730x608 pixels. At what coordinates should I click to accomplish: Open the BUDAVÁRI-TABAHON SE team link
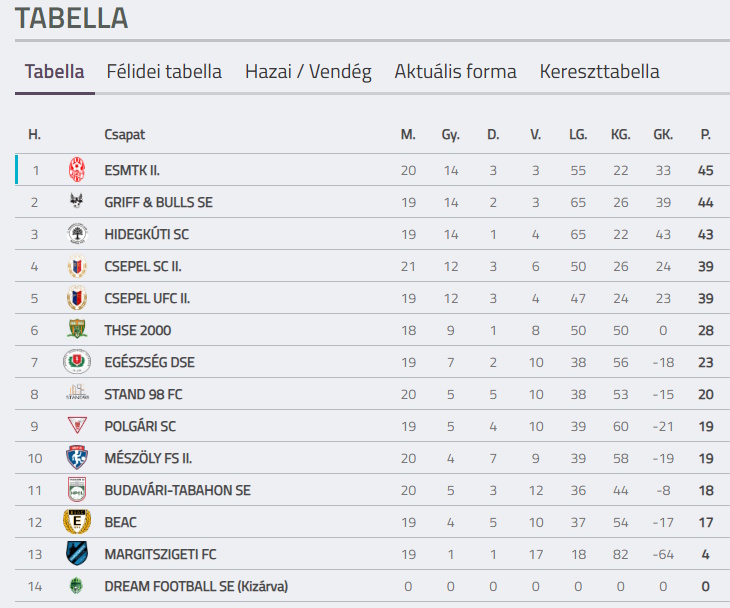[x=177, y=490]
